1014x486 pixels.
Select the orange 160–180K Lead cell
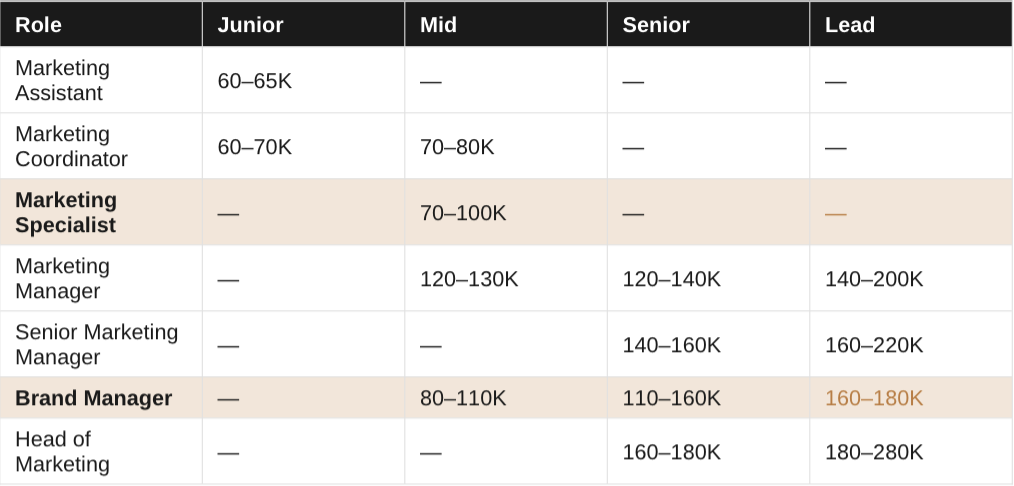coord(911,397)
